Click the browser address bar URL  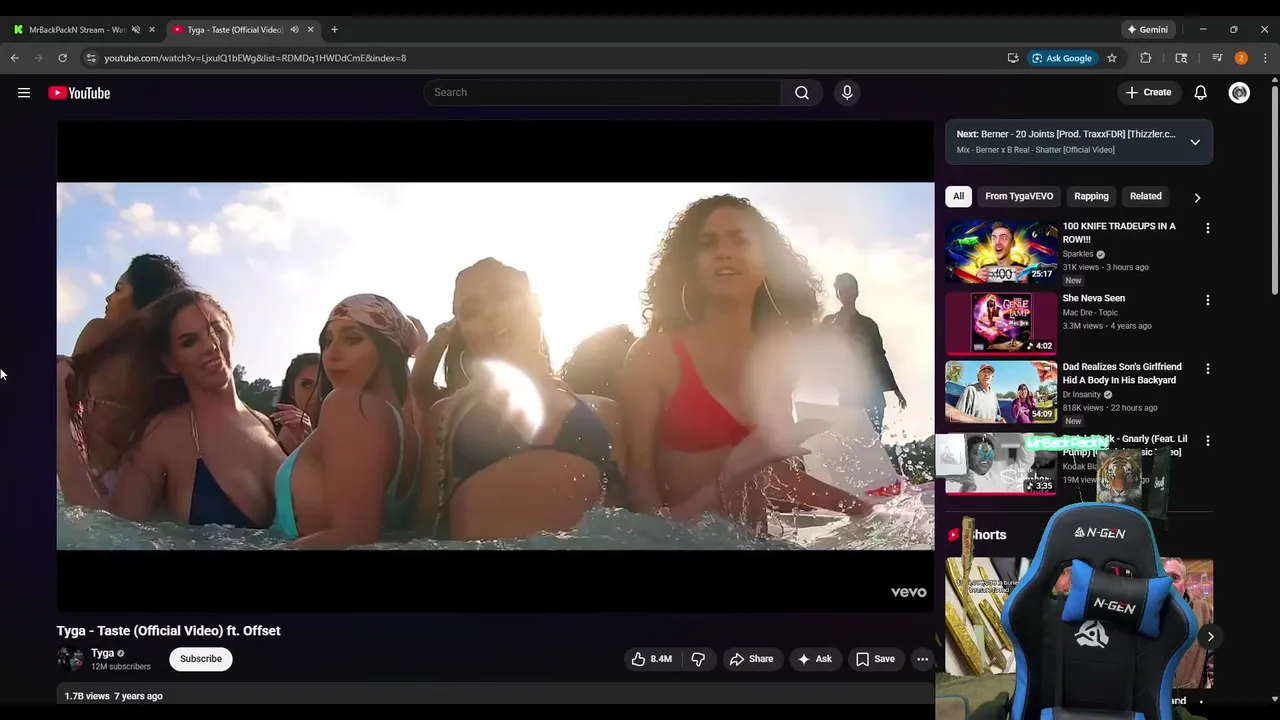tap(255, 58)
